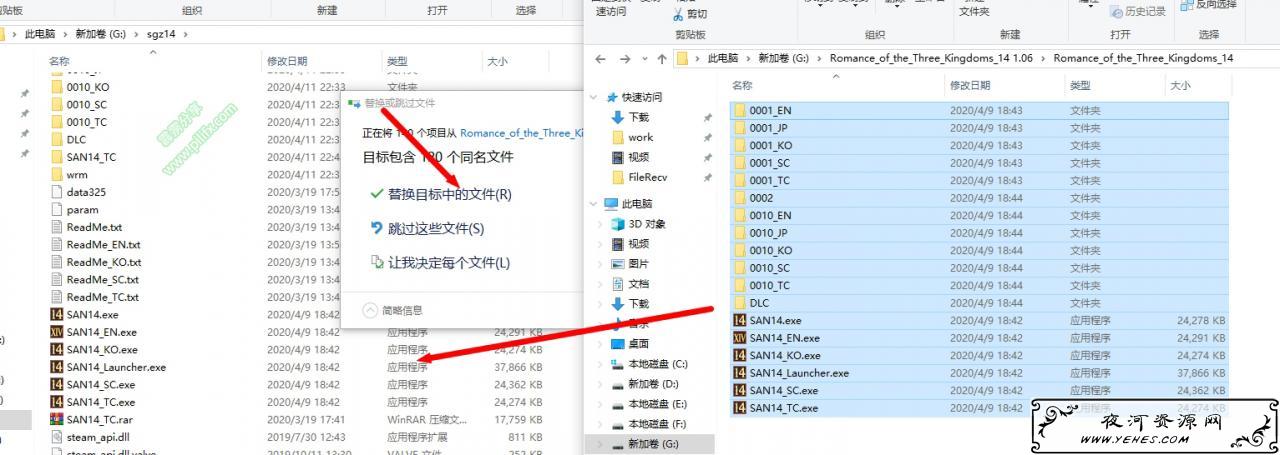Click the Back arrow in right Explorer window
1280x455 pixels.
pos(599,58)
